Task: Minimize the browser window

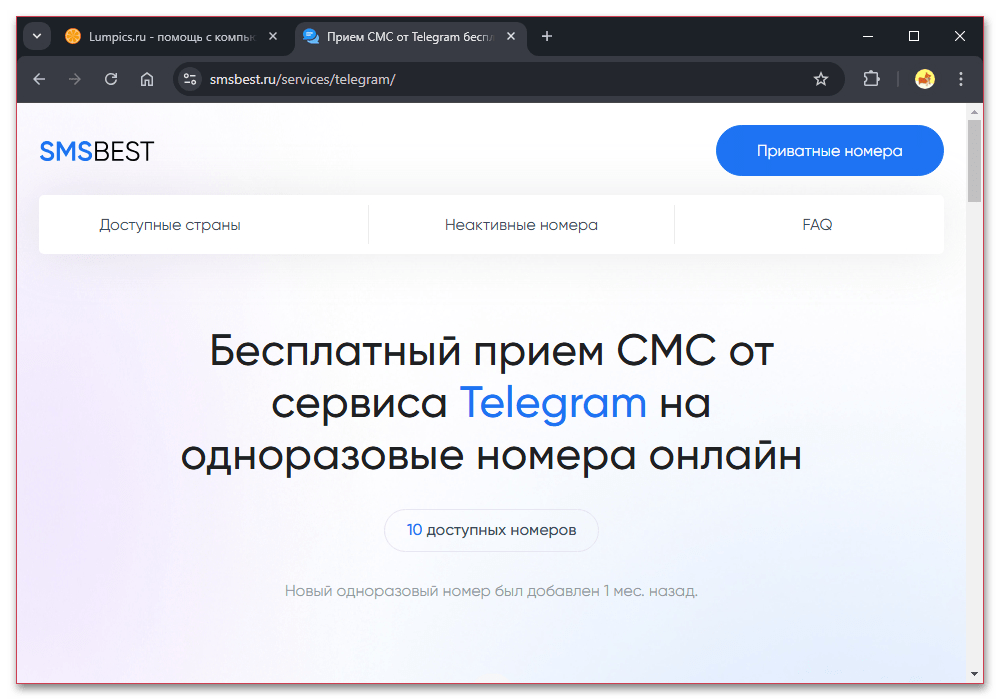Action: tap(868, 36)
